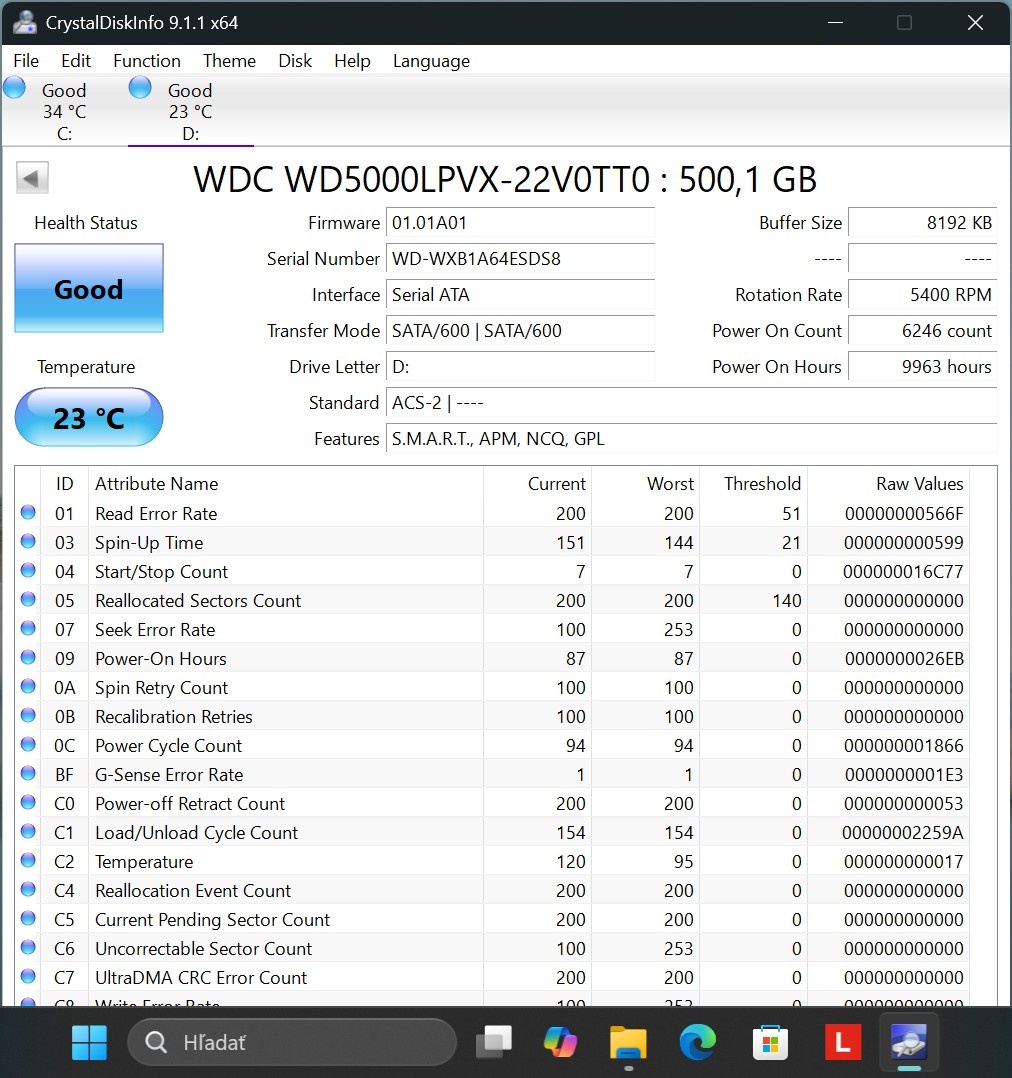Viewport: 1012px width, 1078px height.
Task: Click status dot for Read Error Rate
Action: pos(28,512)
